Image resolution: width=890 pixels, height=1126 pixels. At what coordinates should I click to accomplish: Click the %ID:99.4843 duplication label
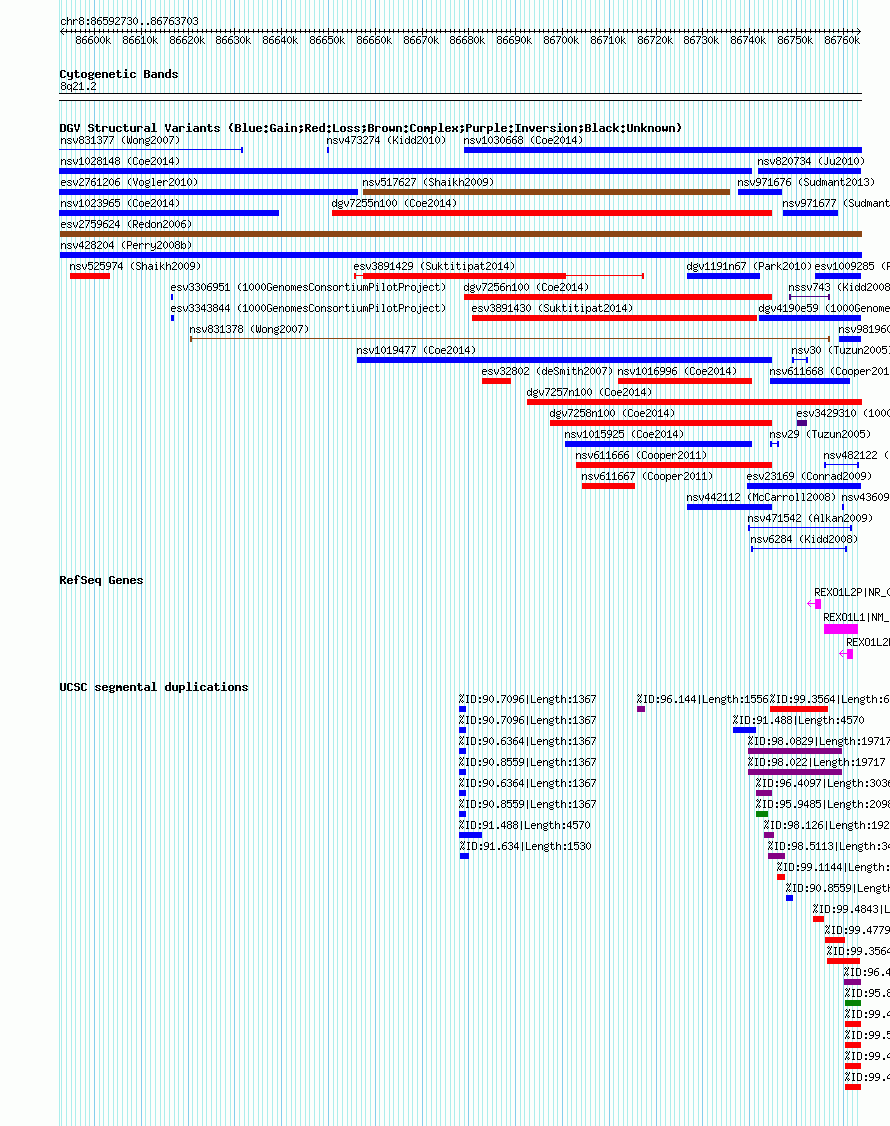point(851,909)
